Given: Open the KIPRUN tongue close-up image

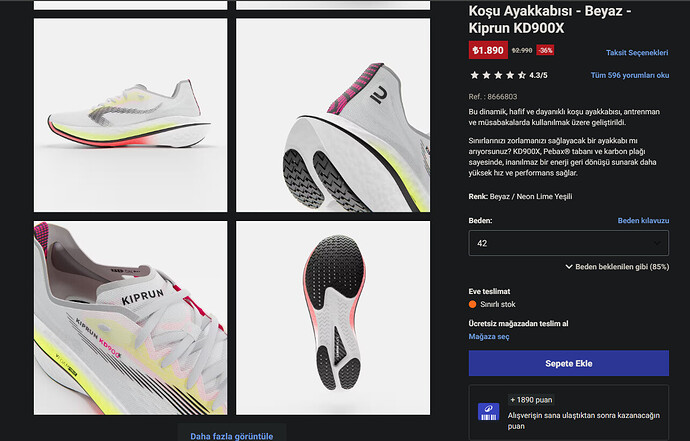Looking at the screenshot, I should point(131,318).
